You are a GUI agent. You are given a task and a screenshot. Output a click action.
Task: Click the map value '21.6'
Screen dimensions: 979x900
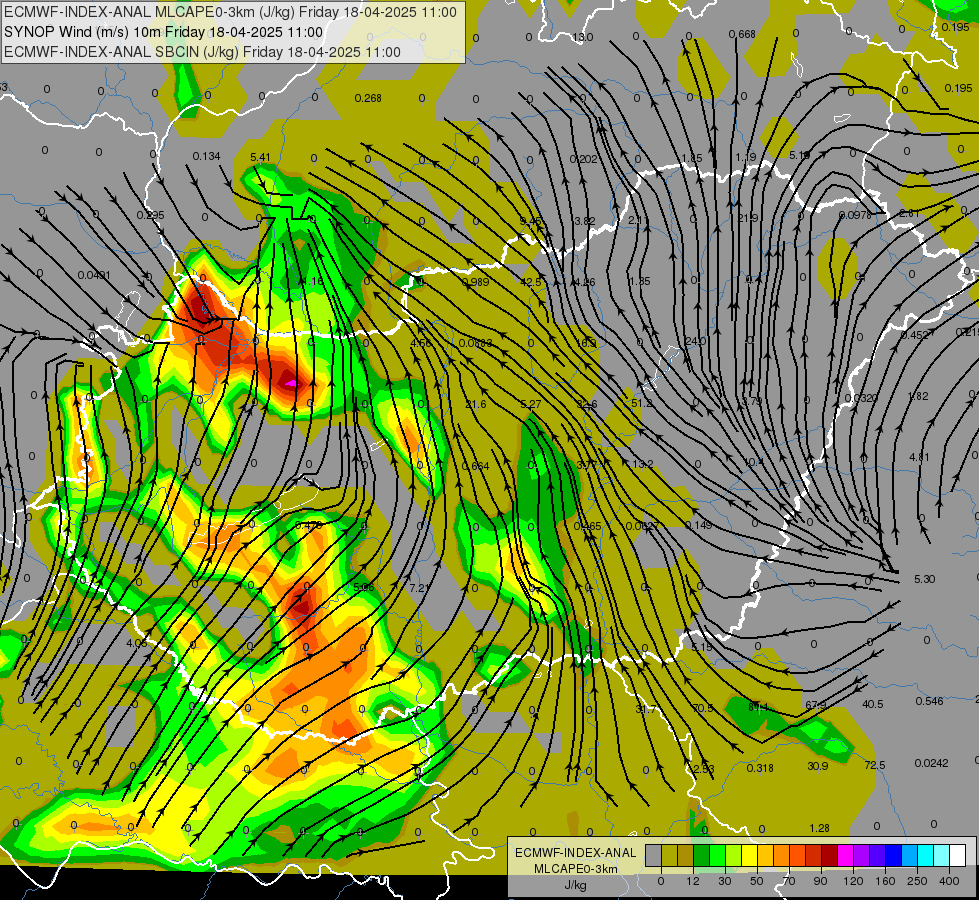(476, 404)
